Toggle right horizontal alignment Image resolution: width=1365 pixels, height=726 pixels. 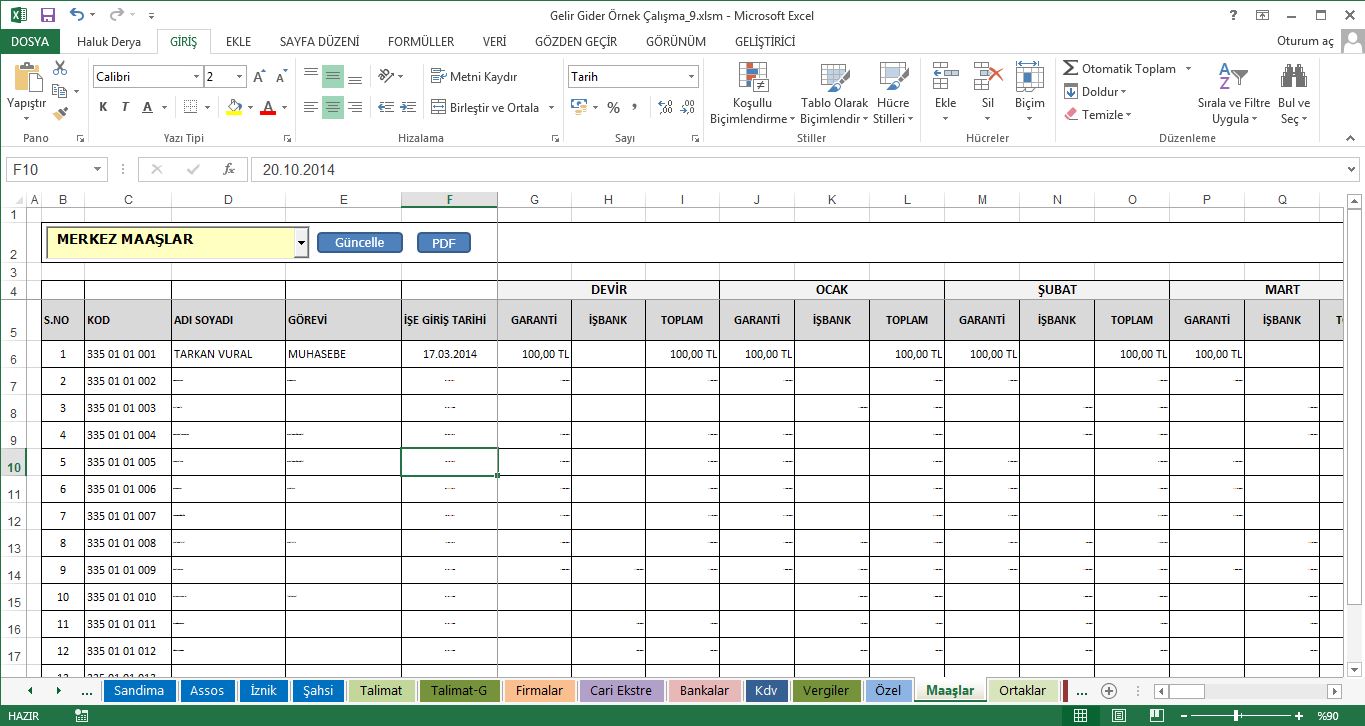pos(355,107)
